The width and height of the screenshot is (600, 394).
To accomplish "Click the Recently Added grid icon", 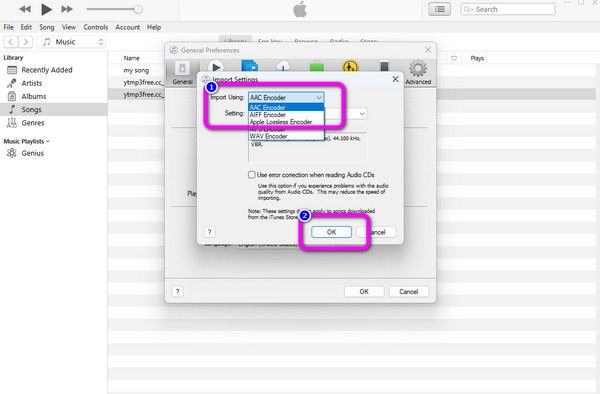I will click(x=12, y=70).
